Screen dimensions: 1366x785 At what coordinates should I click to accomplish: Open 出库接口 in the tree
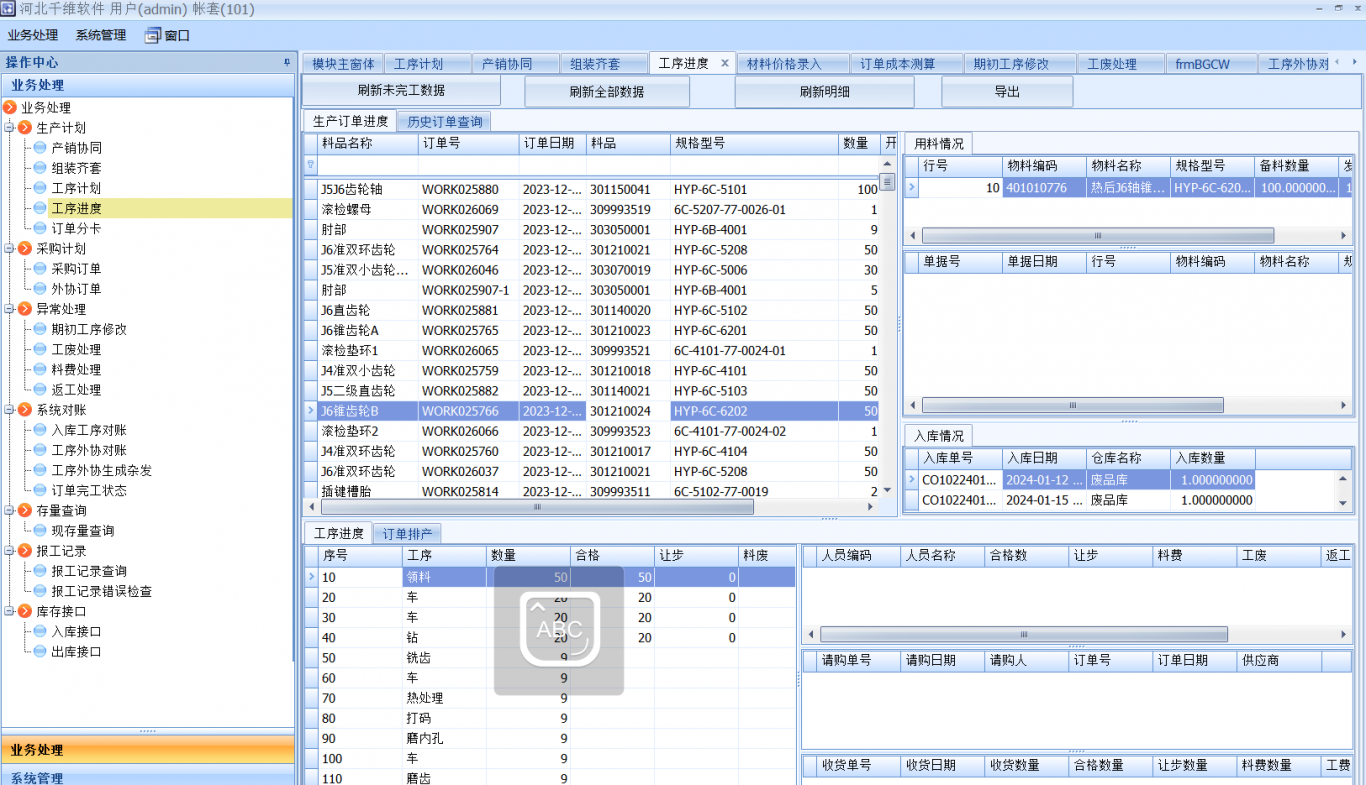click(76, 652)
